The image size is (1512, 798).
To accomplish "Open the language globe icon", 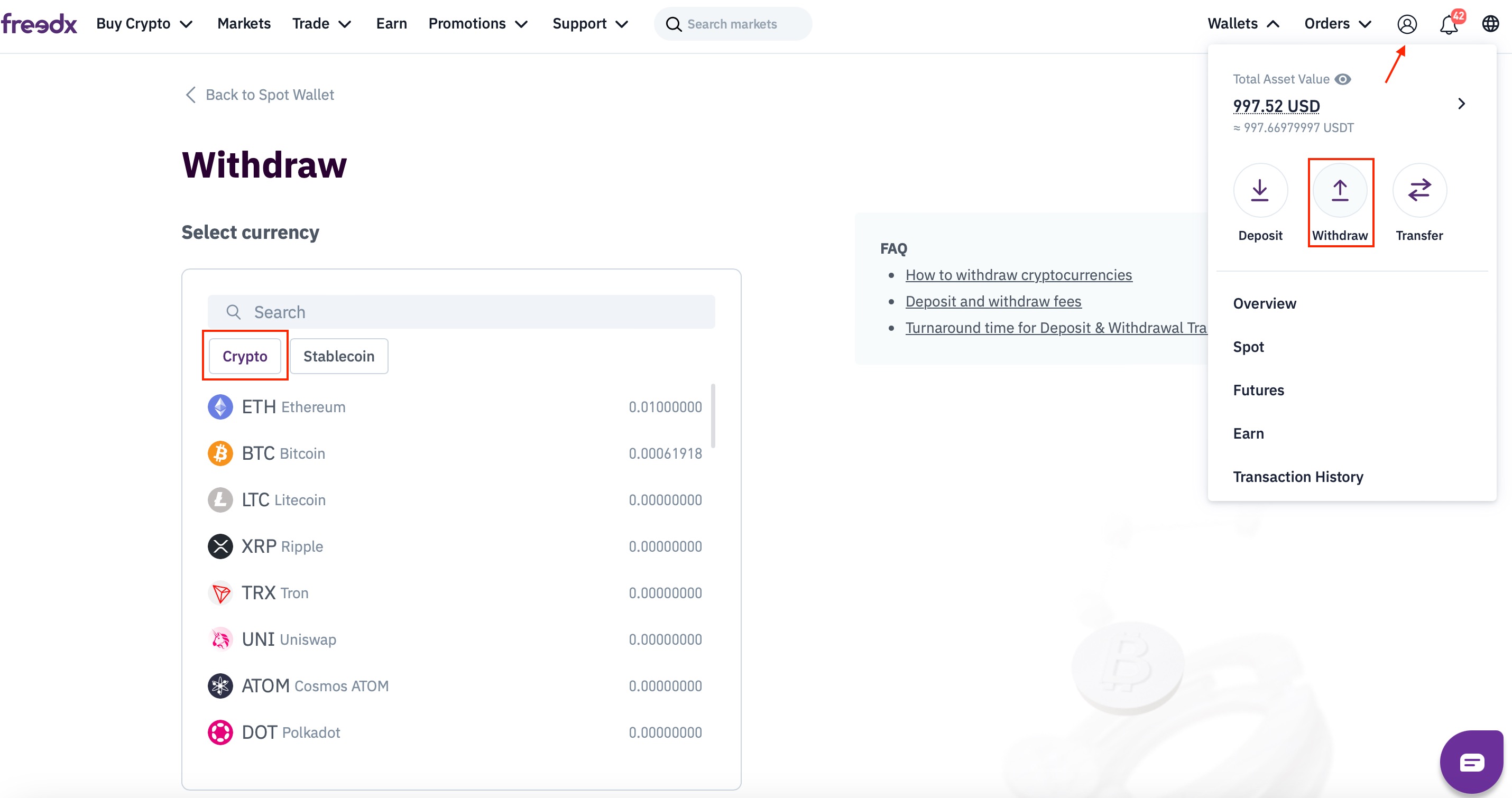I will click(x=1490, y=24).
